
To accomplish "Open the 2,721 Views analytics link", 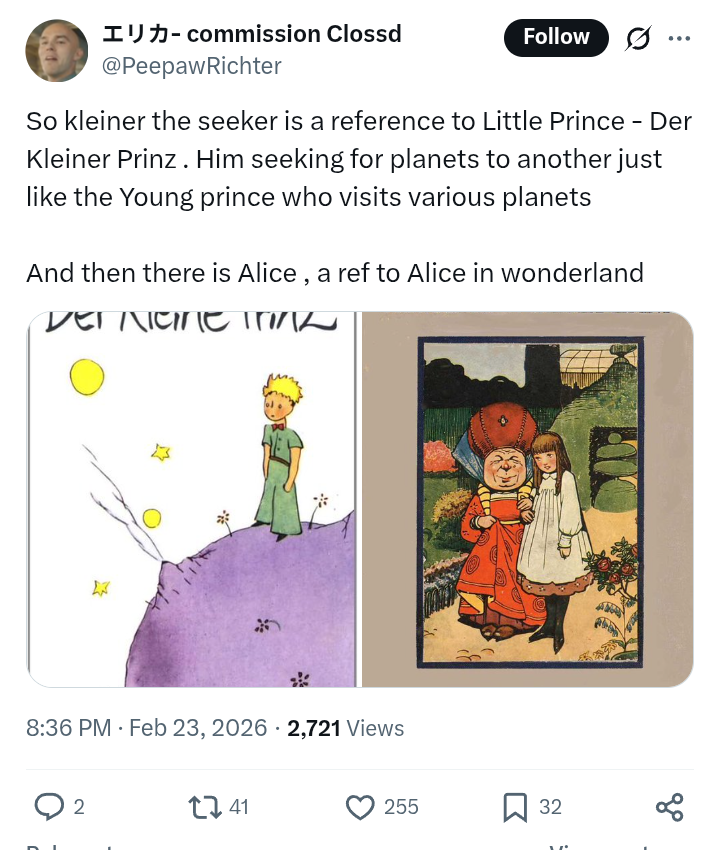I will point(346,728).
